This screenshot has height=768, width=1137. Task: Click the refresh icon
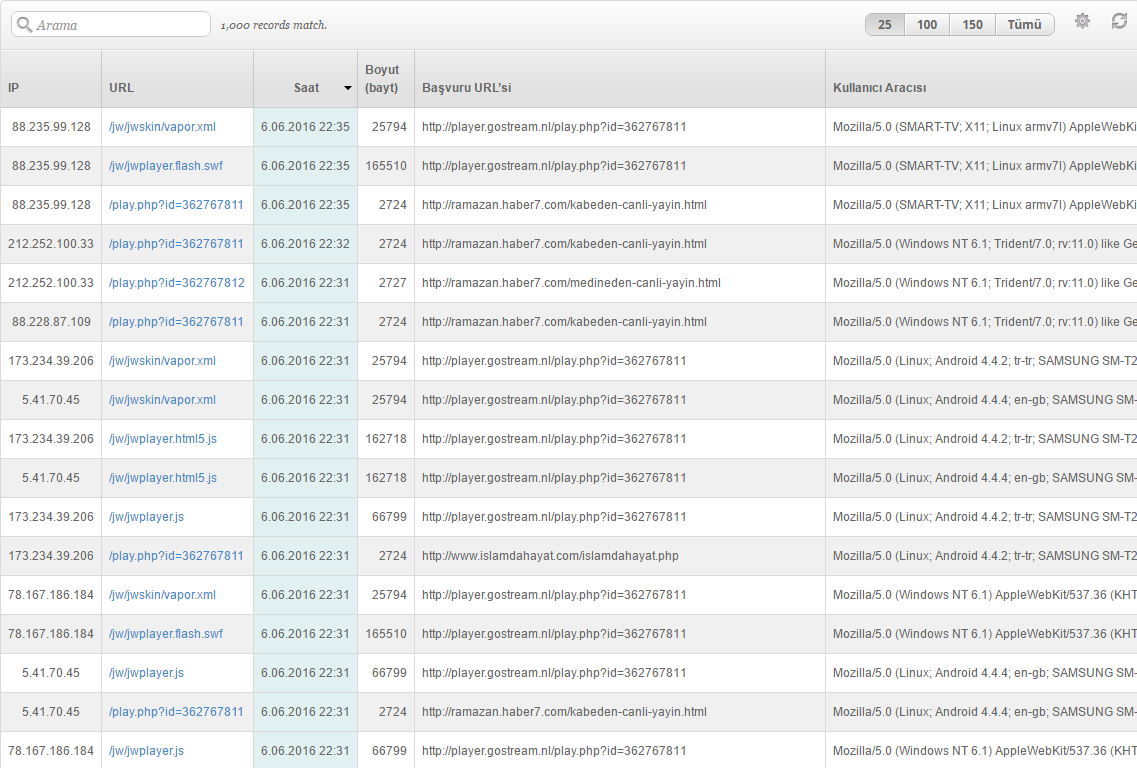coord(1120,22)
